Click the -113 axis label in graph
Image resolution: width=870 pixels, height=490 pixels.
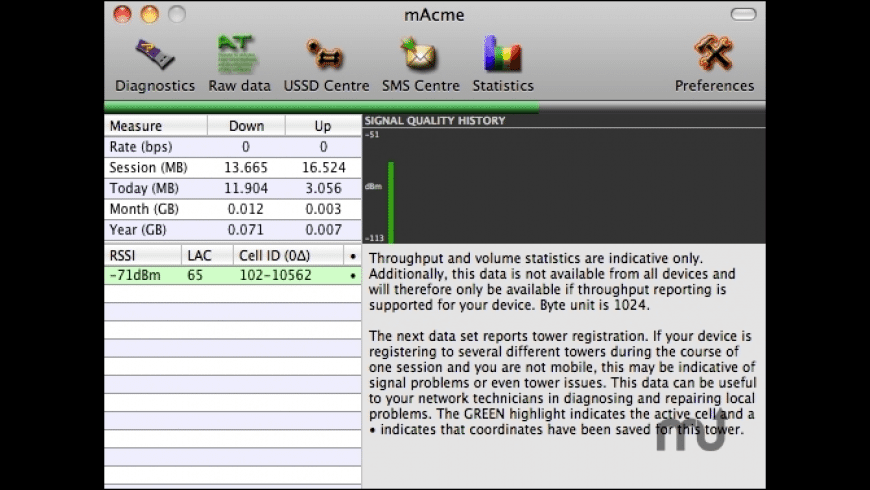point(375,238)
